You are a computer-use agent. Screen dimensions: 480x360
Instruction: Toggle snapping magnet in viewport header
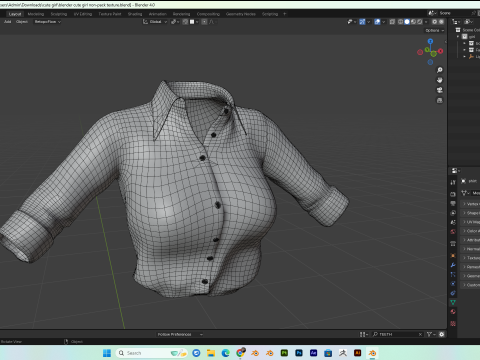click(185, 22)
